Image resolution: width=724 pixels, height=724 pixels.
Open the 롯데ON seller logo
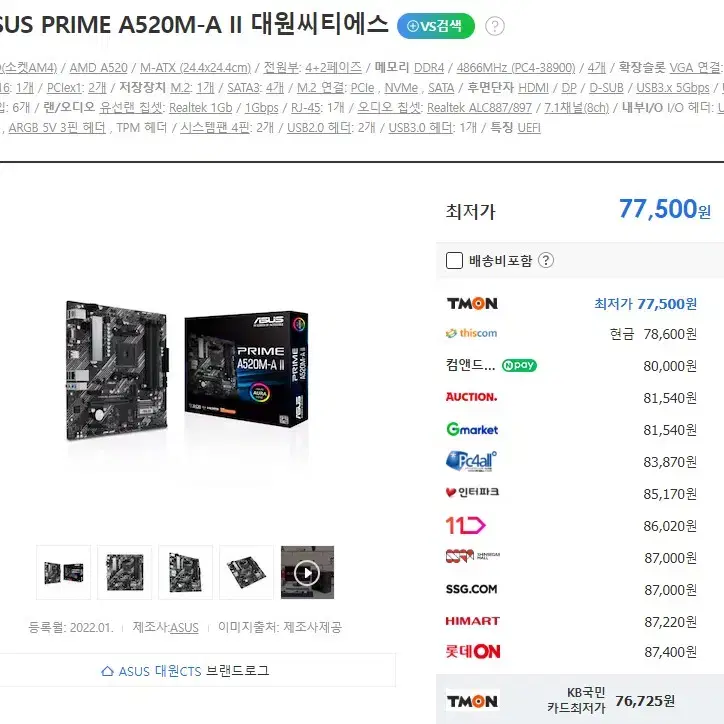473,652
